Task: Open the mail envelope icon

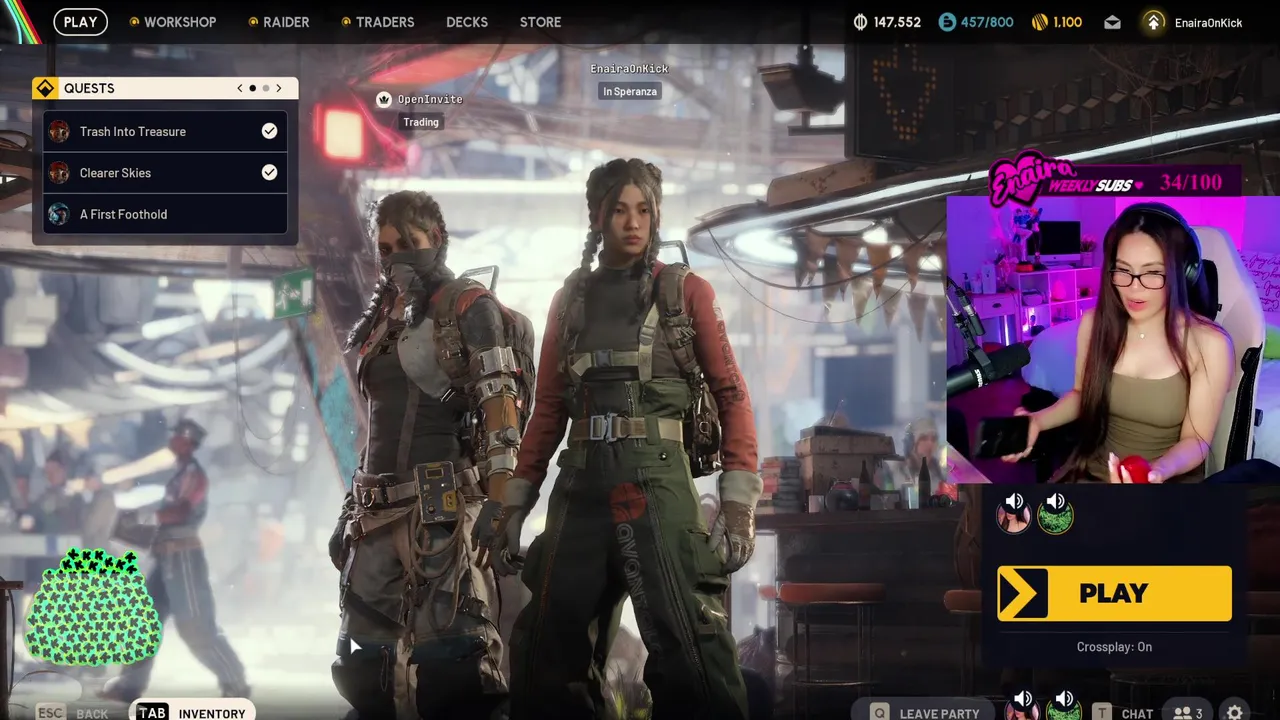Action: (1112, 22)
